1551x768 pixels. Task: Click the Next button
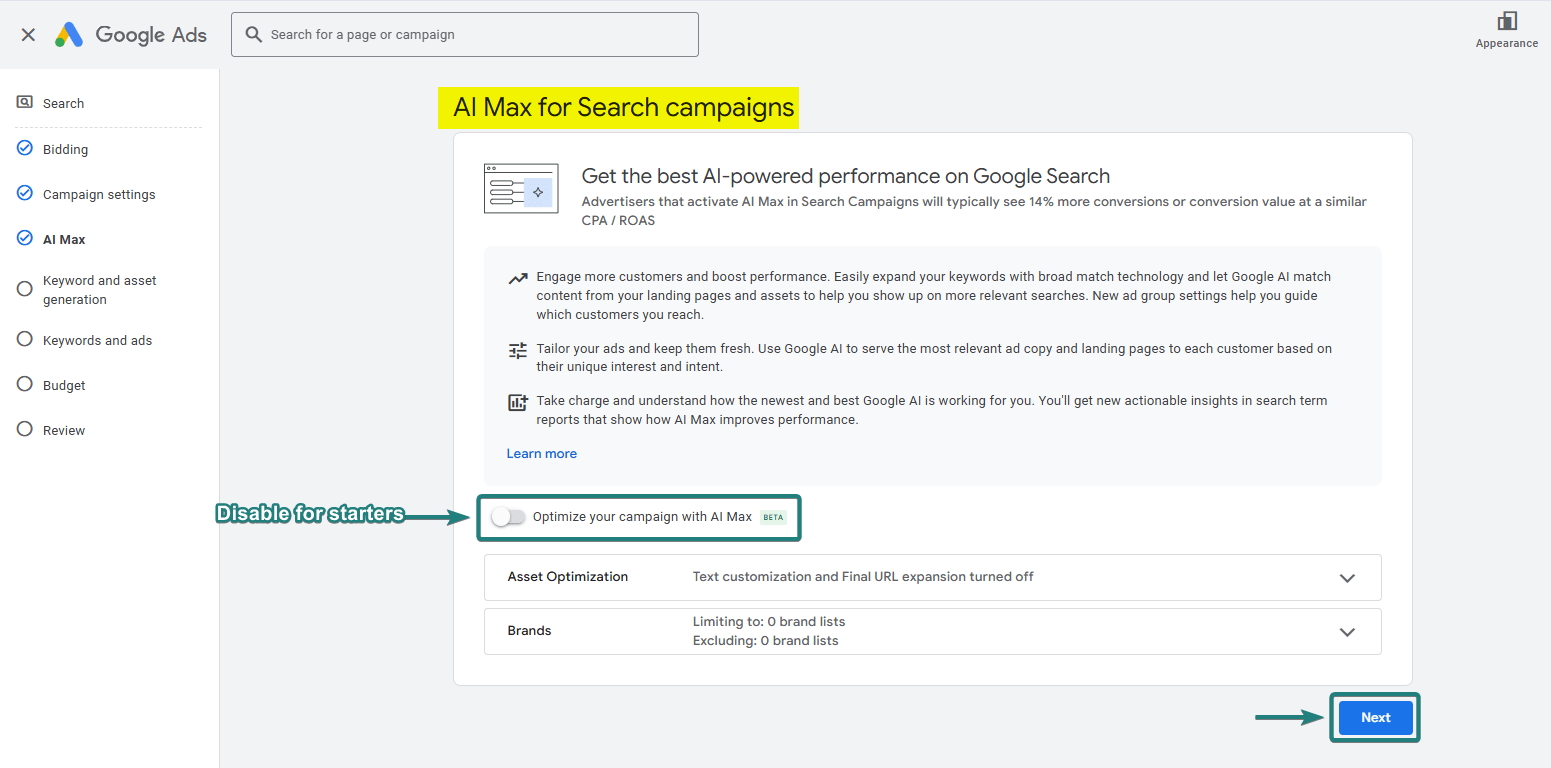coord(1375,717)
